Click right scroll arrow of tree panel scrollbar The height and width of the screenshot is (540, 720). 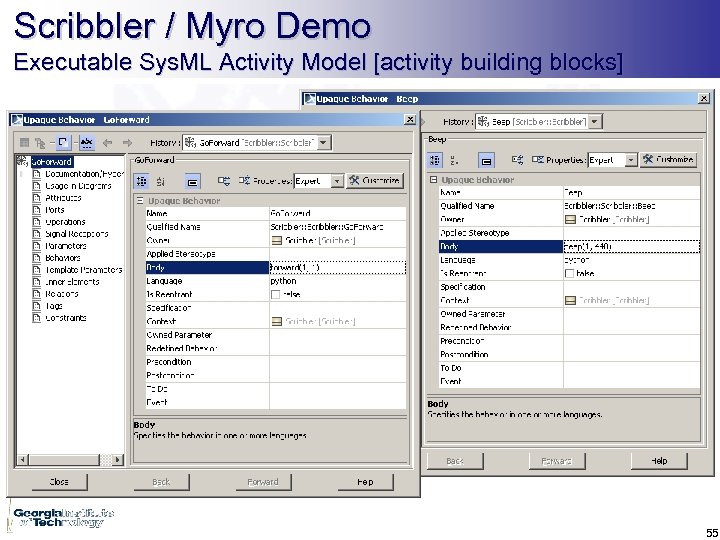click(x=118, y=459)
